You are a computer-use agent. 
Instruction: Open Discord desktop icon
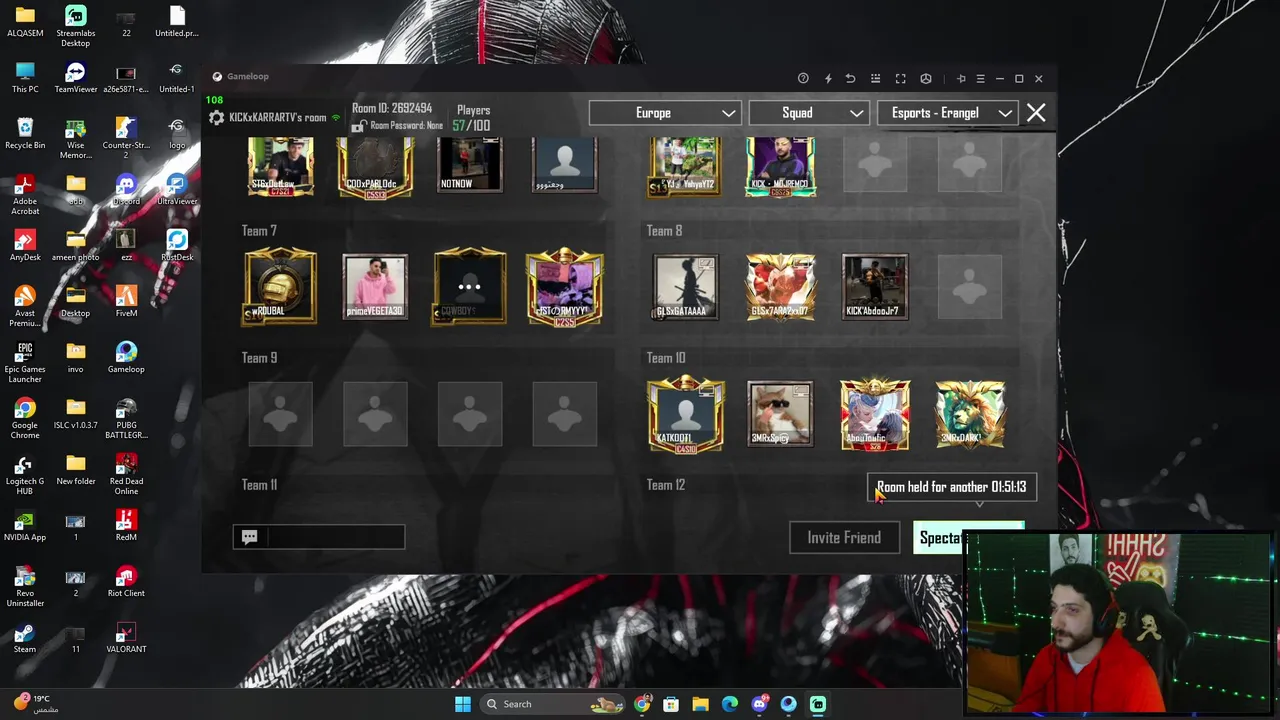click(126, 190)
